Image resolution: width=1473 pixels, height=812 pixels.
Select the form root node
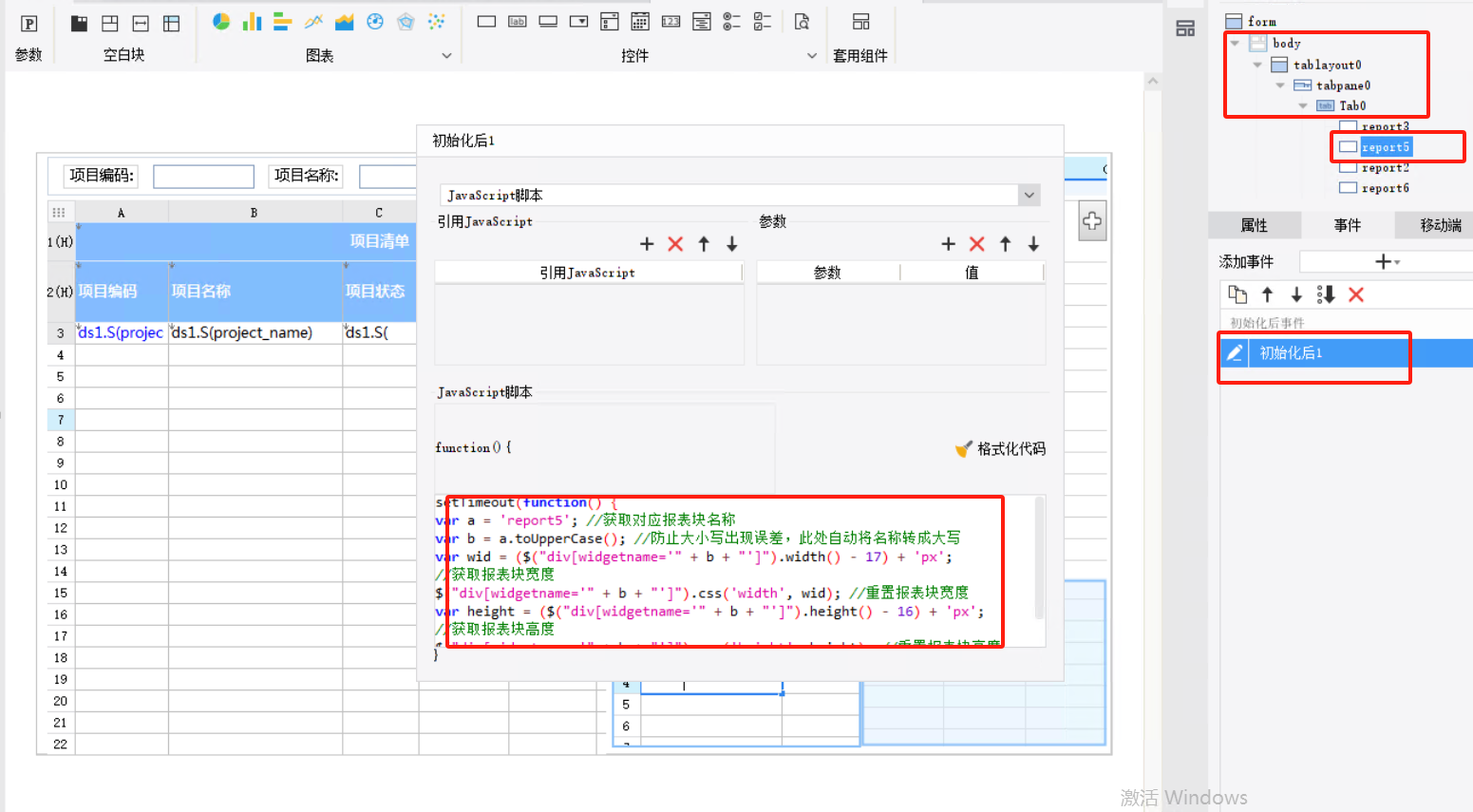point(1261,22)
